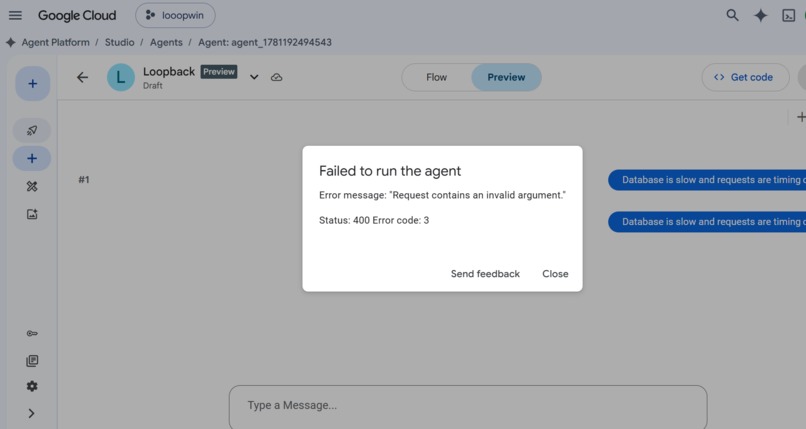Click the Status: 400 Error code: 3 text
This screenshot has width=806, height=429.
pyautogui.click(x=374, y=220)
